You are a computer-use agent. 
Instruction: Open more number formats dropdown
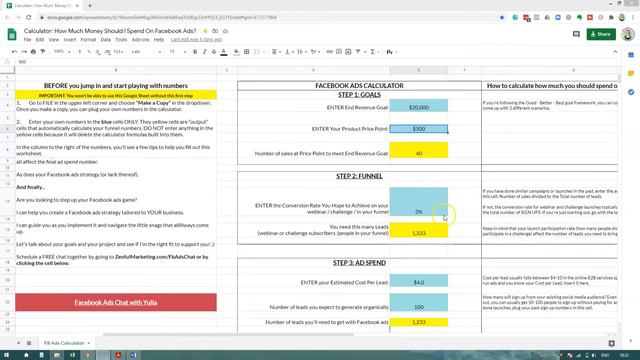coord(118,52)
